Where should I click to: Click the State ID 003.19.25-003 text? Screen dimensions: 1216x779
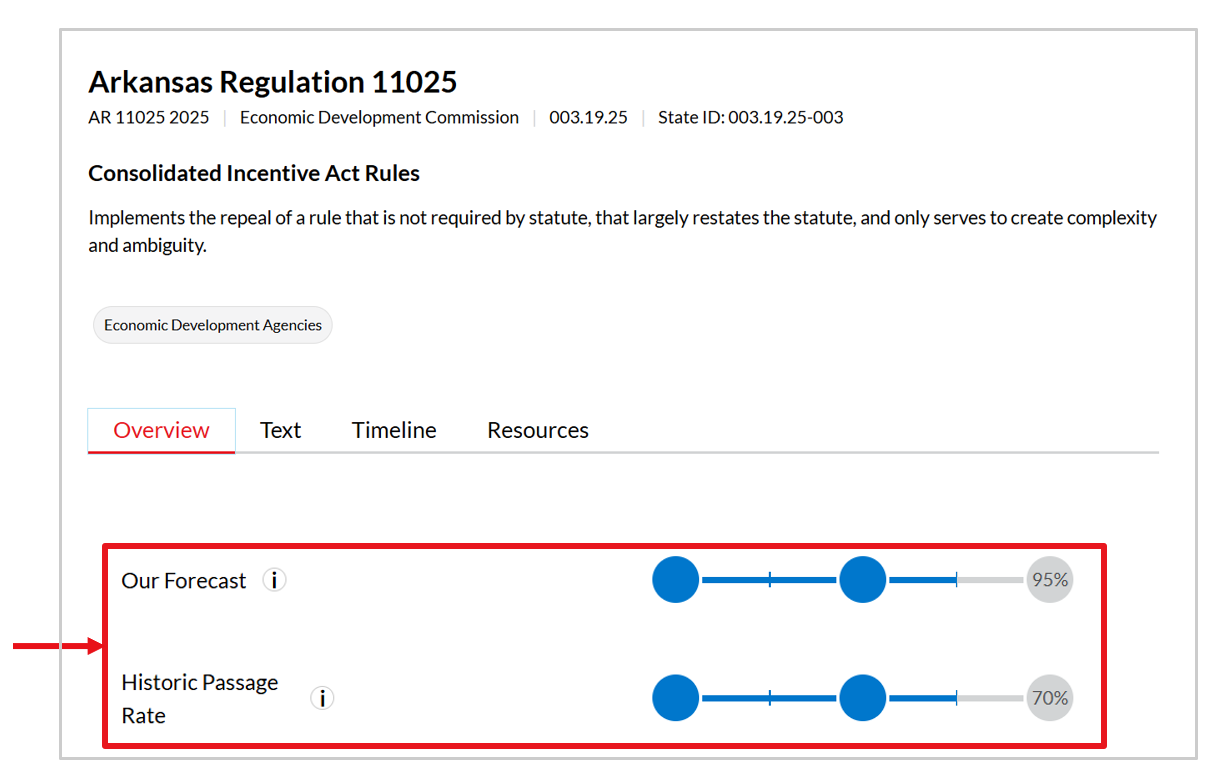pyautogui.click(x=750, y=118)
